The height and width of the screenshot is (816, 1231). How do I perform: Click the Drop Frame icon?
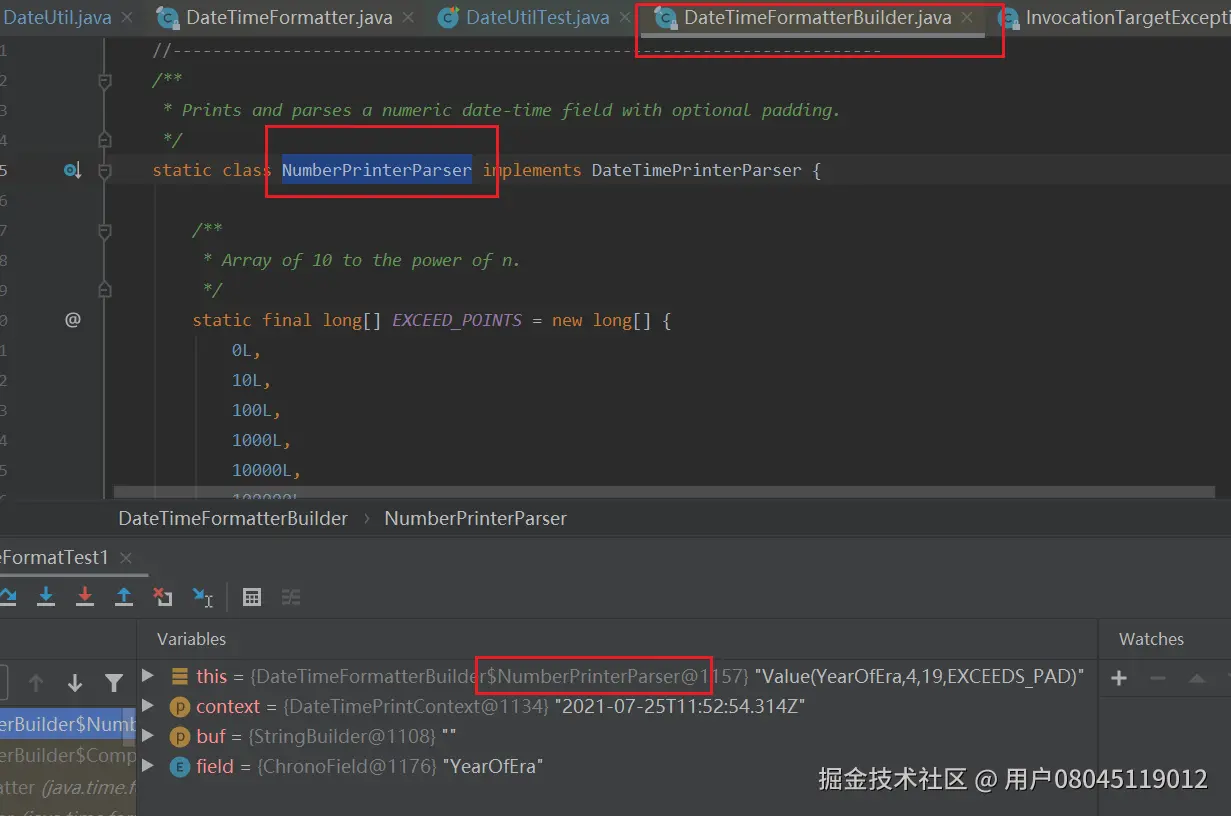click(163, 597)
